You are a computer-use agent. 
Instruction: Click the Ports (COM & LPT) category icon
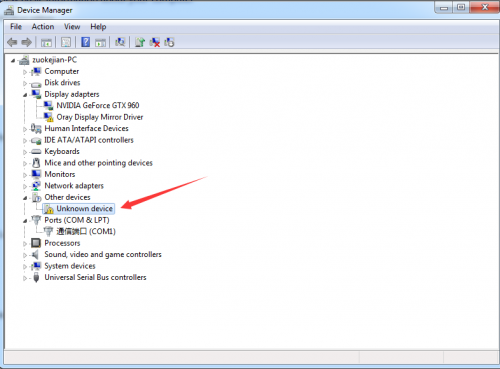pos(36,220)
